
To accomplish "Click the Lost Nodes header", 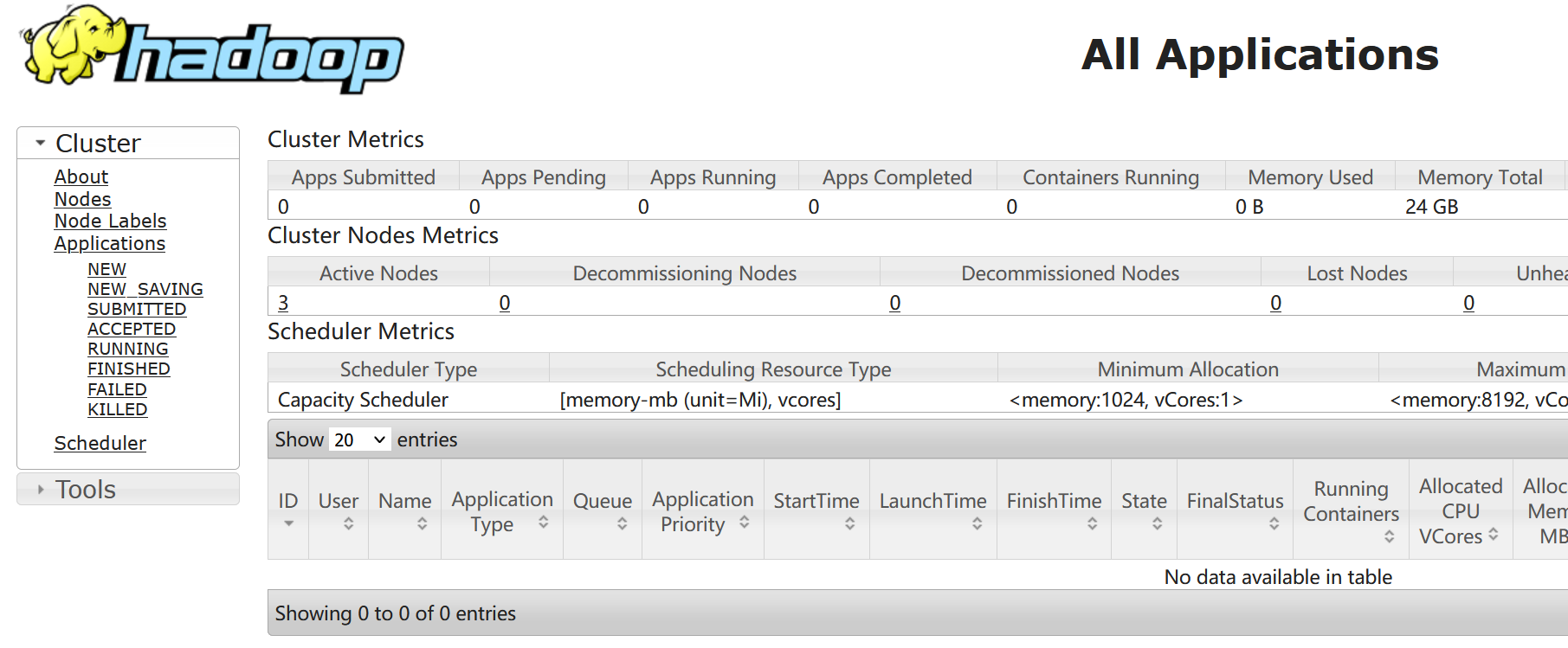I will coord(1358,273).
